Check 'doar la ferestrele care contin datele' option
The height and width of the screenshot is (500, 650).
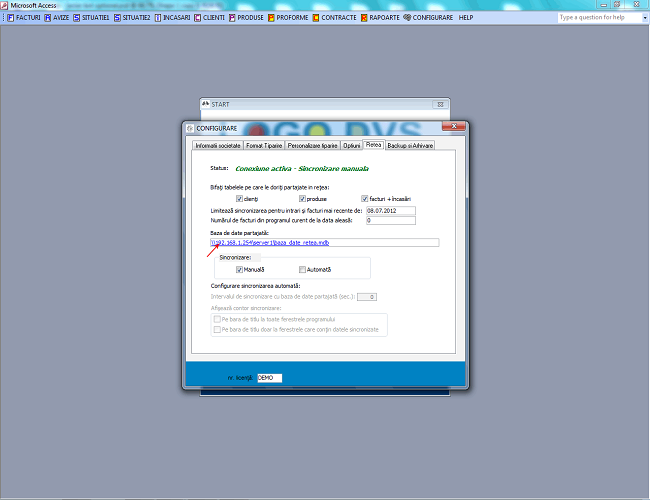(x=217, y=330)
